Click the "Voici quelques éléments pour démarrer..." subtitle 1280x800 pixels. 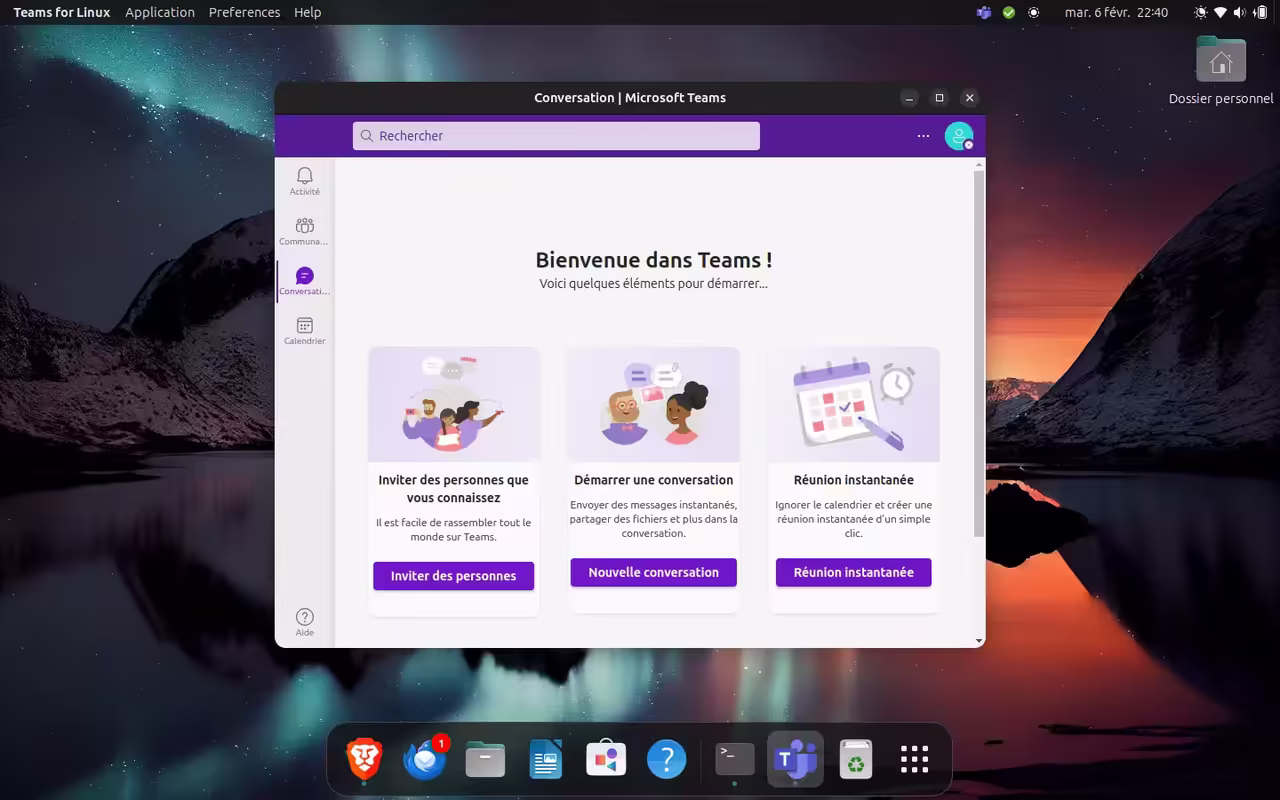654,284
